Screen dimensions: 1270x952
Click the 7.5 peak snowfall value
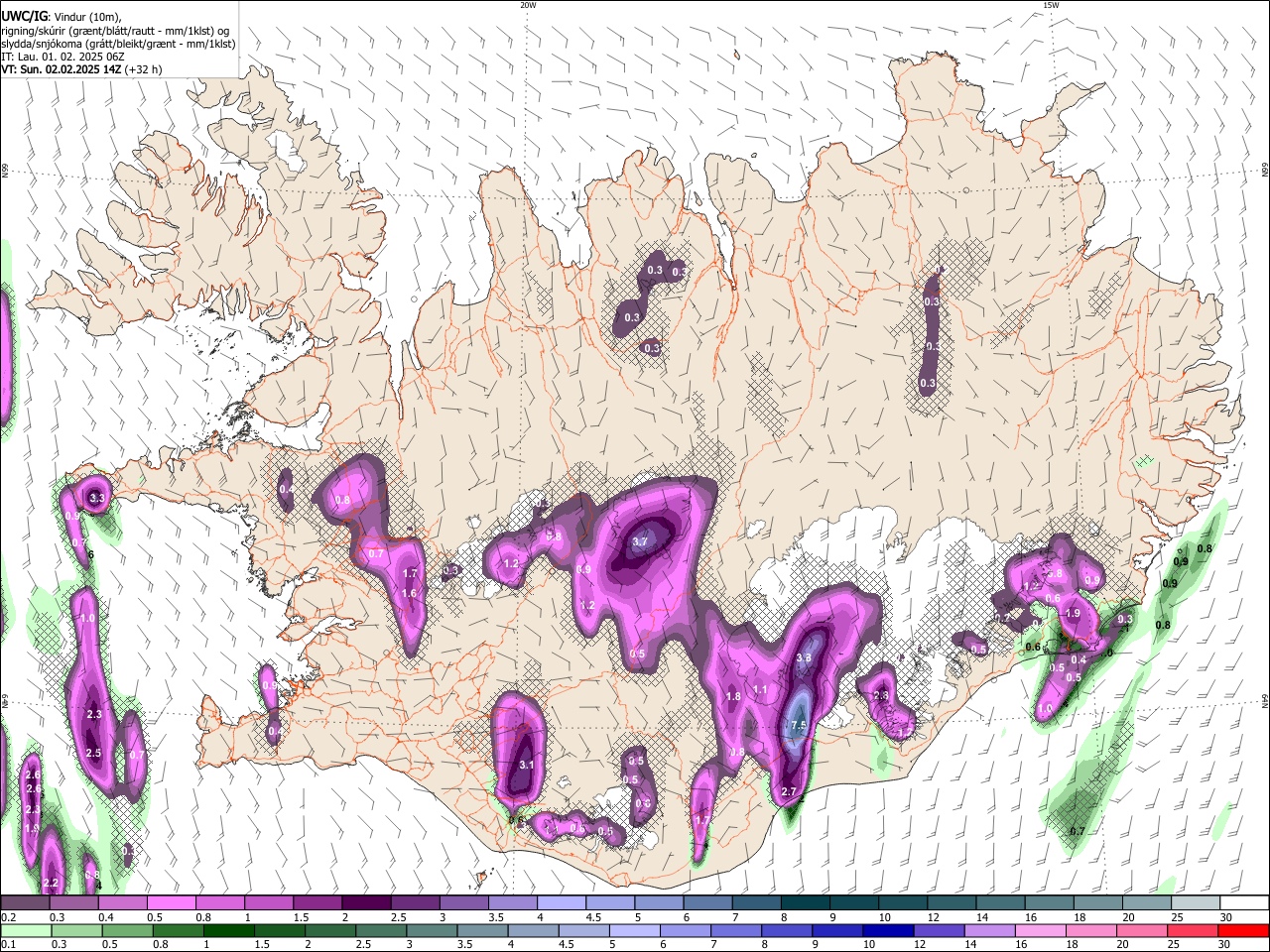[x=799, y=727]
